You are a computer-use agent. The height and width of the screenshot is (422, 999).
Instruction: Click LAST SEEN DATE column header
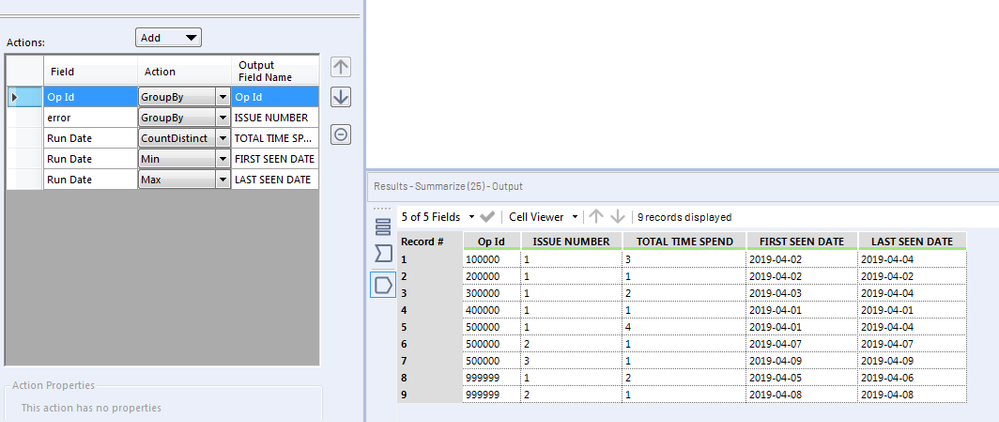(913, 241)
